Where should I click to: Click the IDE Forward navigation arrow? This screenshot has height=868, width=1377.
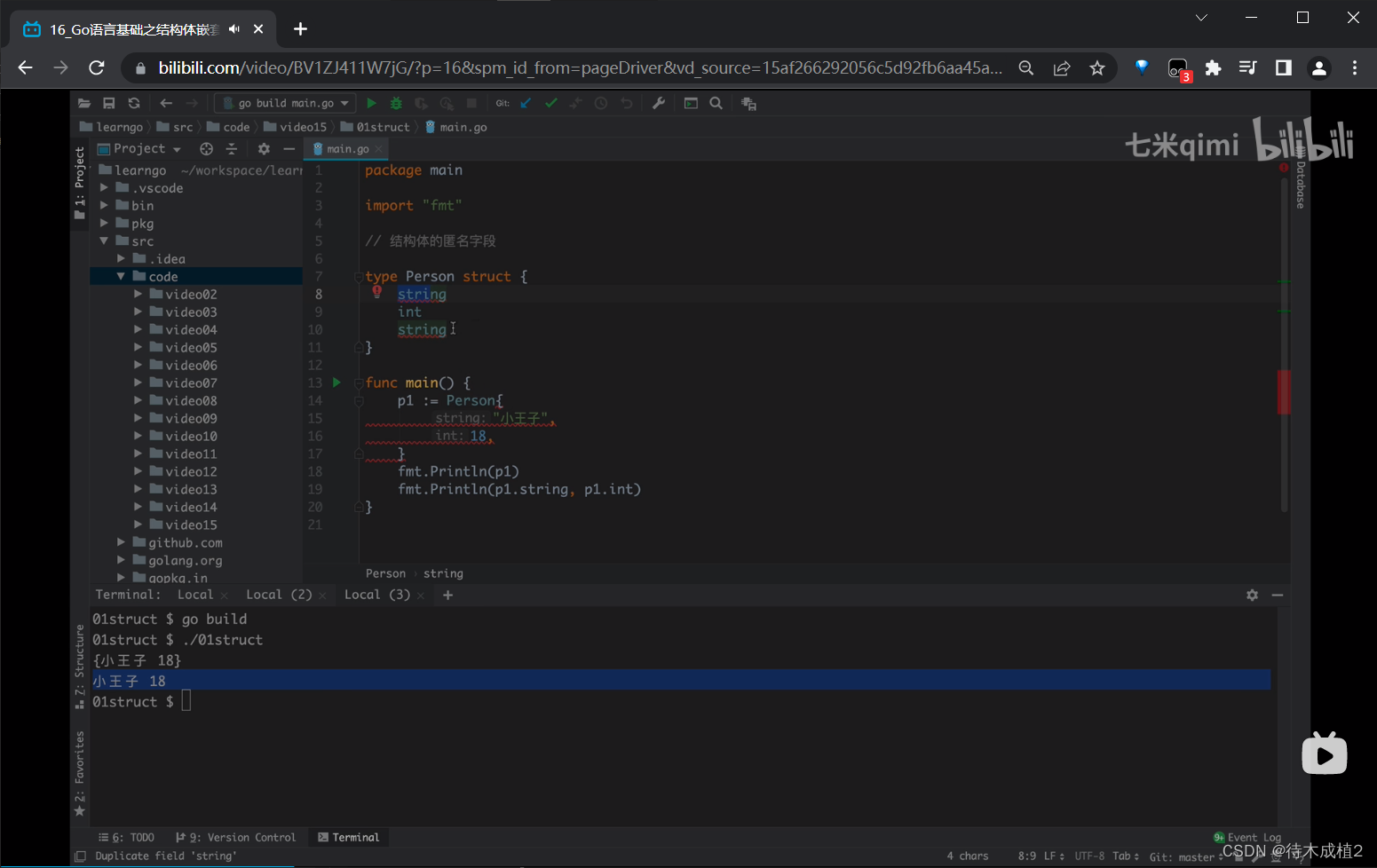click(x=191, y=104)
